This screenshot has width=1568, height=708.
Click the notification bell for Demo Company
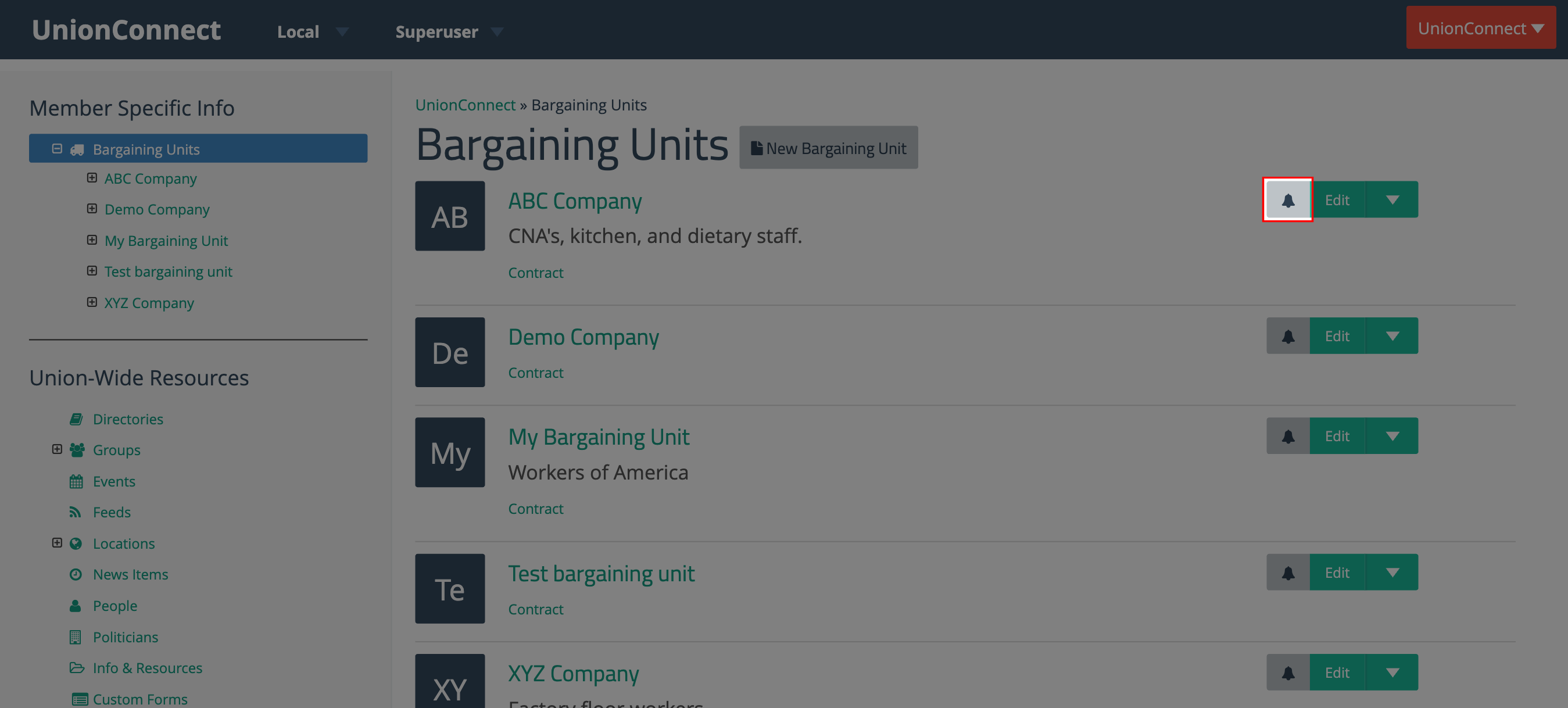click(x=1287, y=335)
